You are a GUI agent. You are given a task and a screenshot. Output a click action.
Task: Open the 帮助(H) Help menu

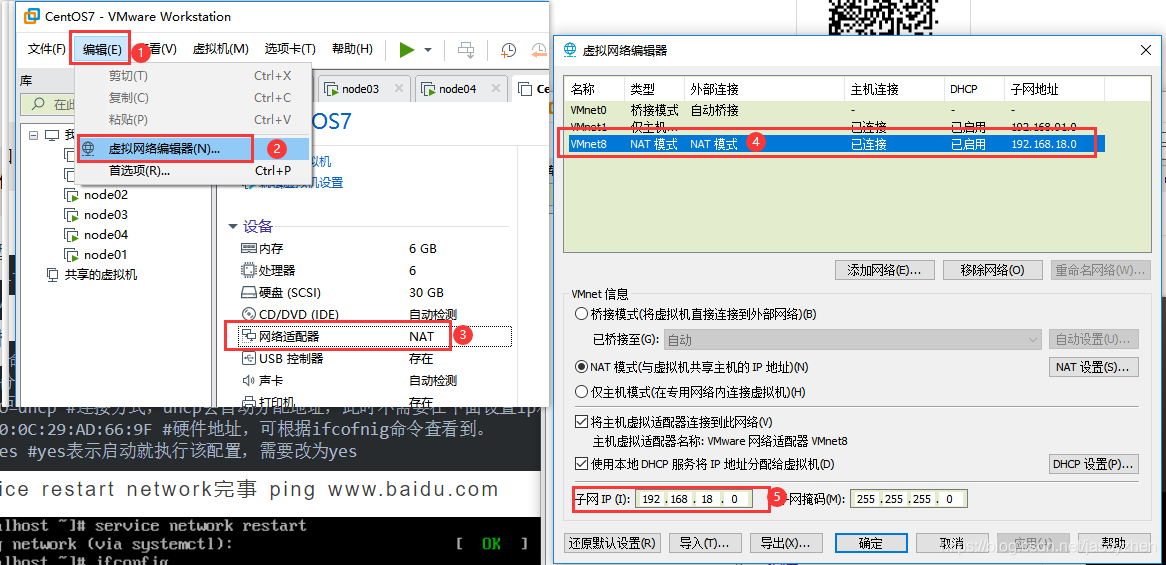point(352,49)
